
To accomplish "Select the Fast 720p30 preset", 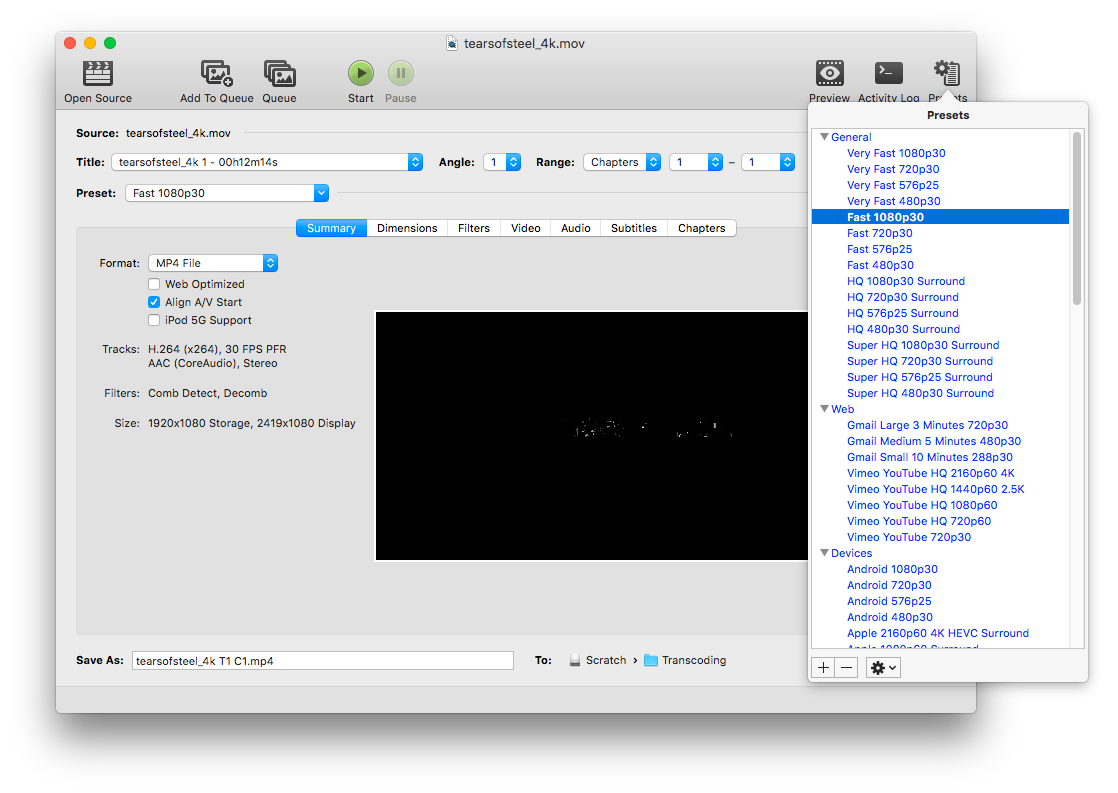I will pos(880,233).
